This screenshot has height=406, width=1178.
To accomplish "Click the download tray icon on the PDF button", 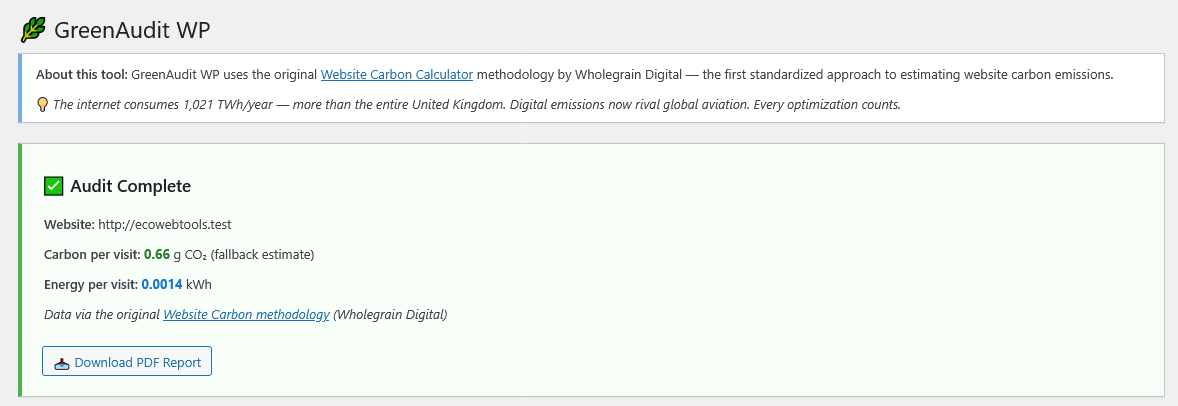I will [x=63, y=363].
